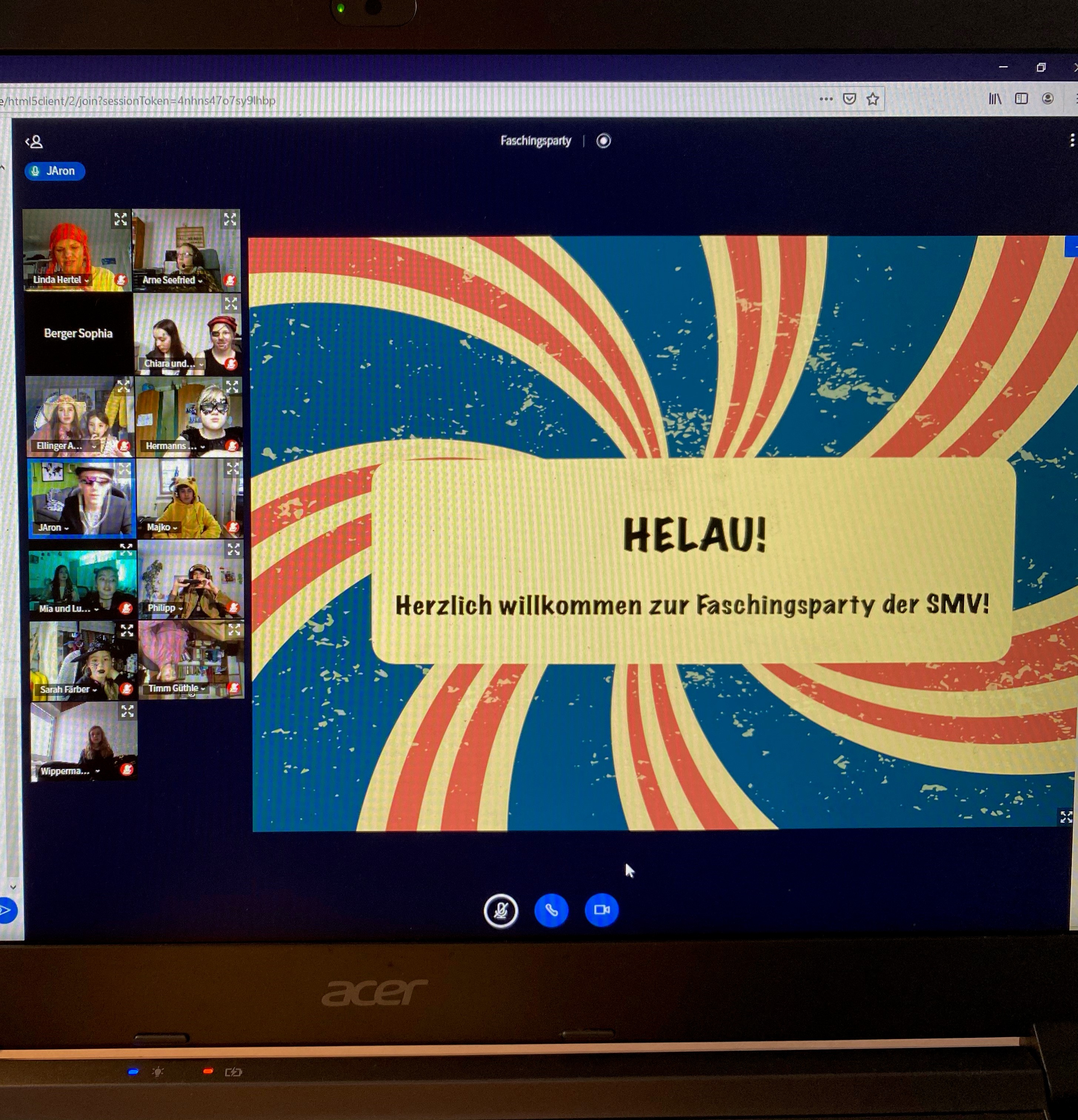The width and height of the screenshot is (1078, 1120).
Task: Toggle the Firefox sidebar icon
Action: (x=1021, y=99)
